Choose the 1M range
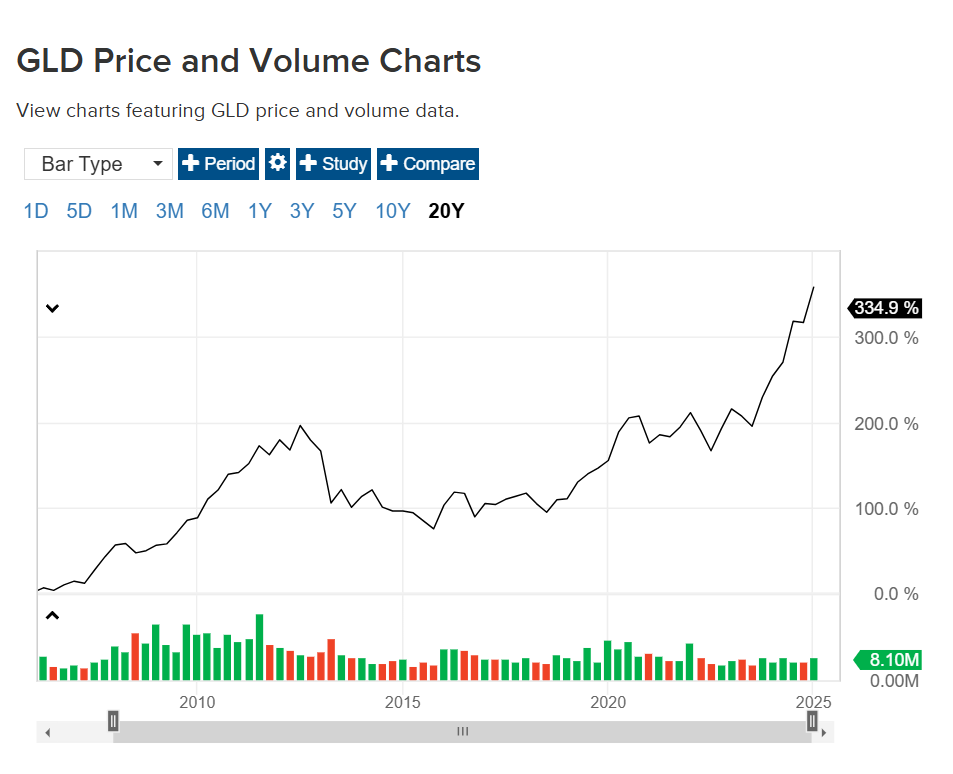 [x=124, y=211]
